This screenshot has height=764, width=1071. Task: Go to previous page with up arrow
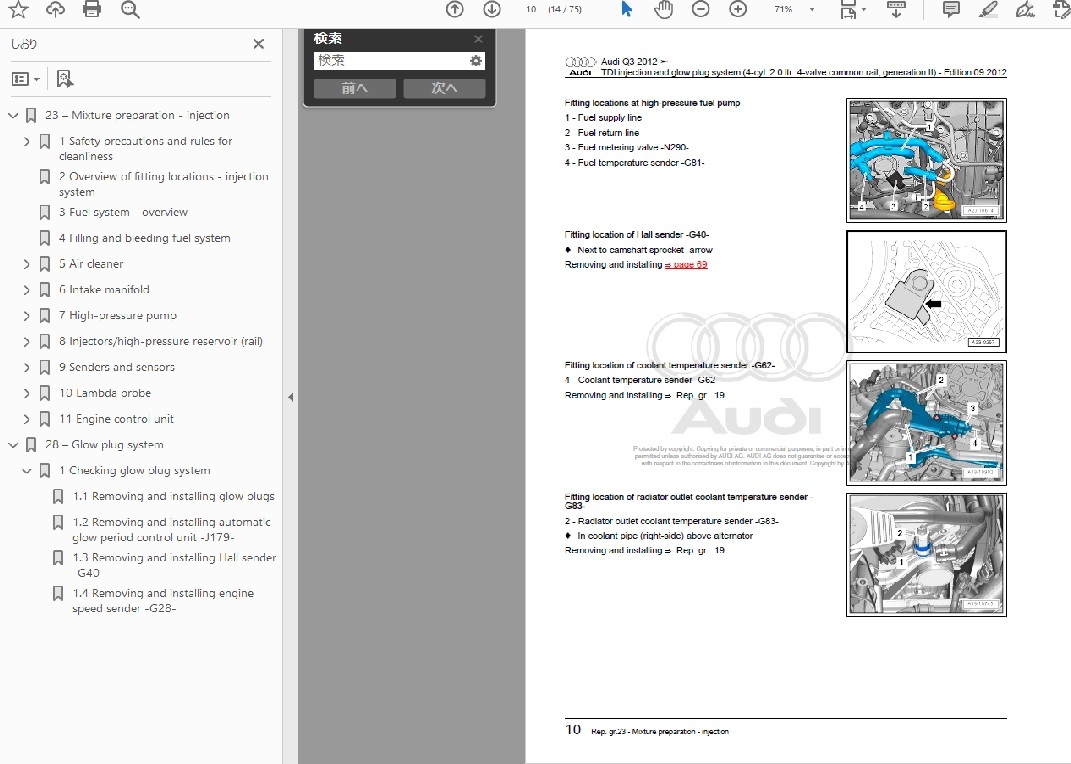(x=454, y=9)
